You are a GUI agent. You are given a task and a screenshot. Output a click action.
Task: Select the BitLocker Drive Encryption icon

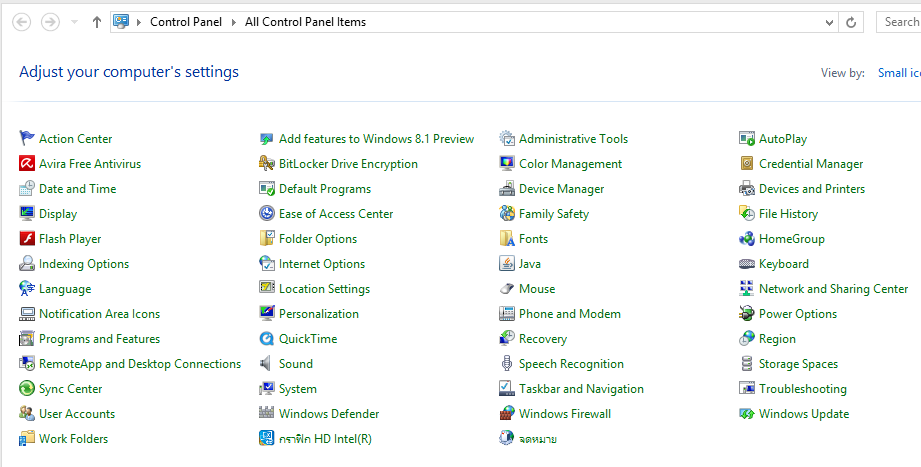tap(267, 164)
